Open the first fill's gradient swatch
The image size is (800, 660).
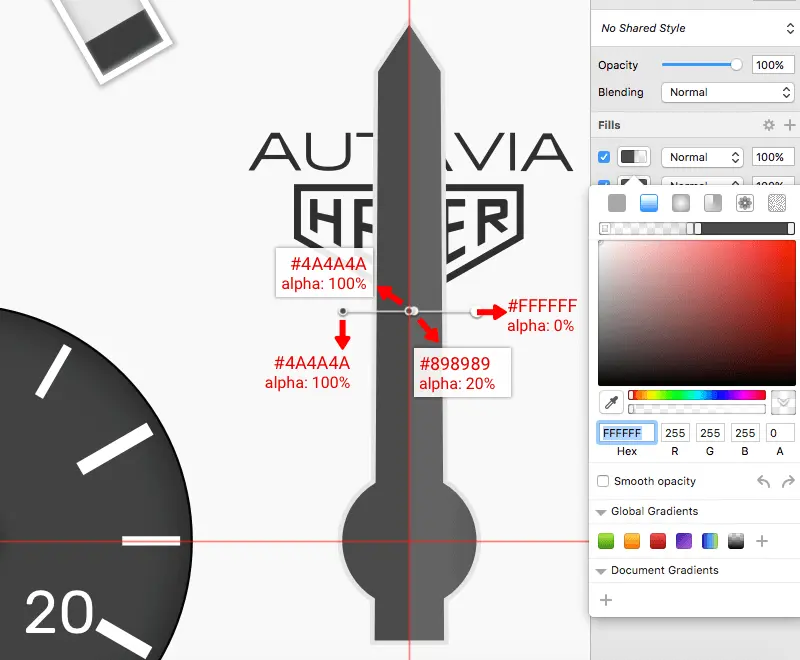pos(634,157)
